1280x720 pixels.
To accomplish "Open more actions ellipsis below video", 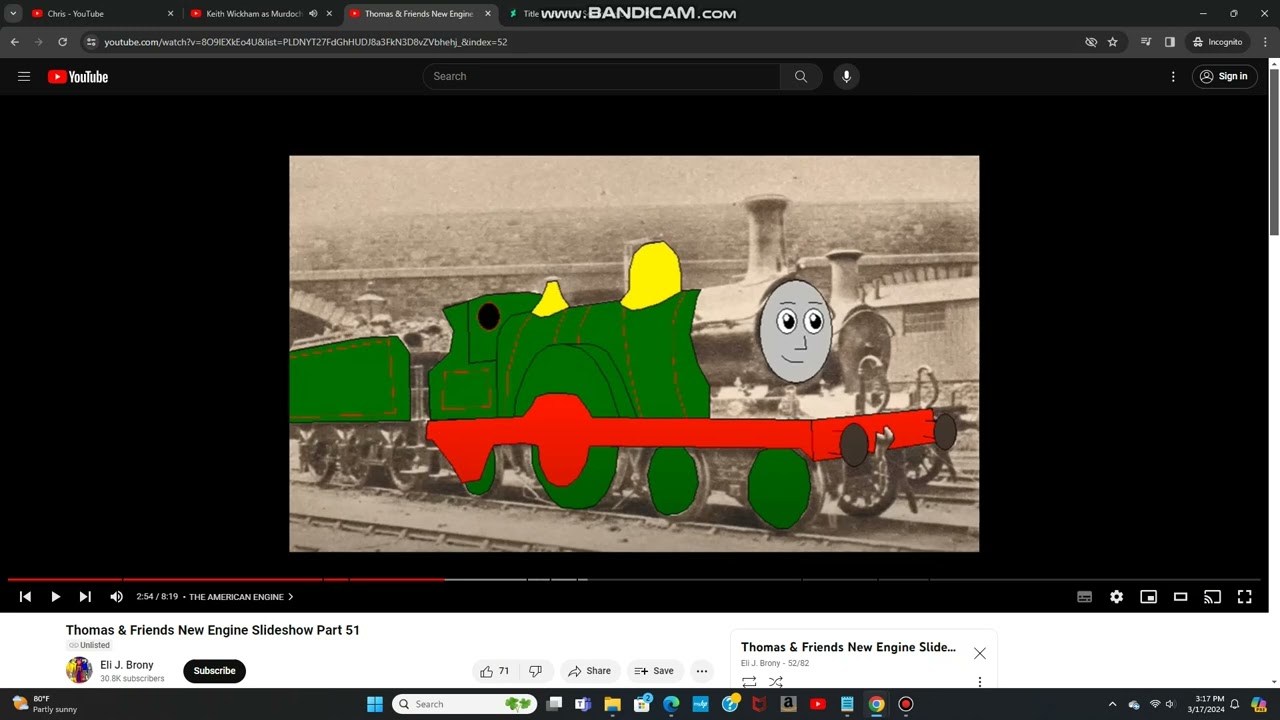I will coord(702,671).
